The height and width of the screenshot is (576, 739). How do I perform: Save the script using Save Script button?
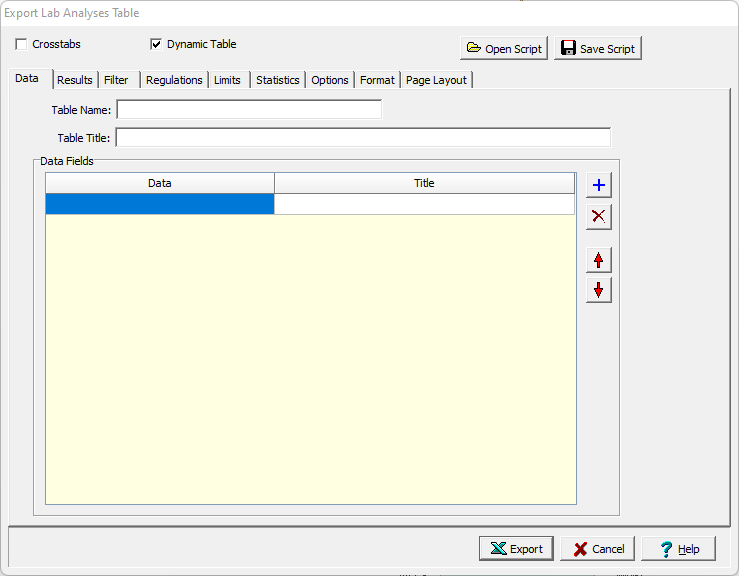[597, 48]
